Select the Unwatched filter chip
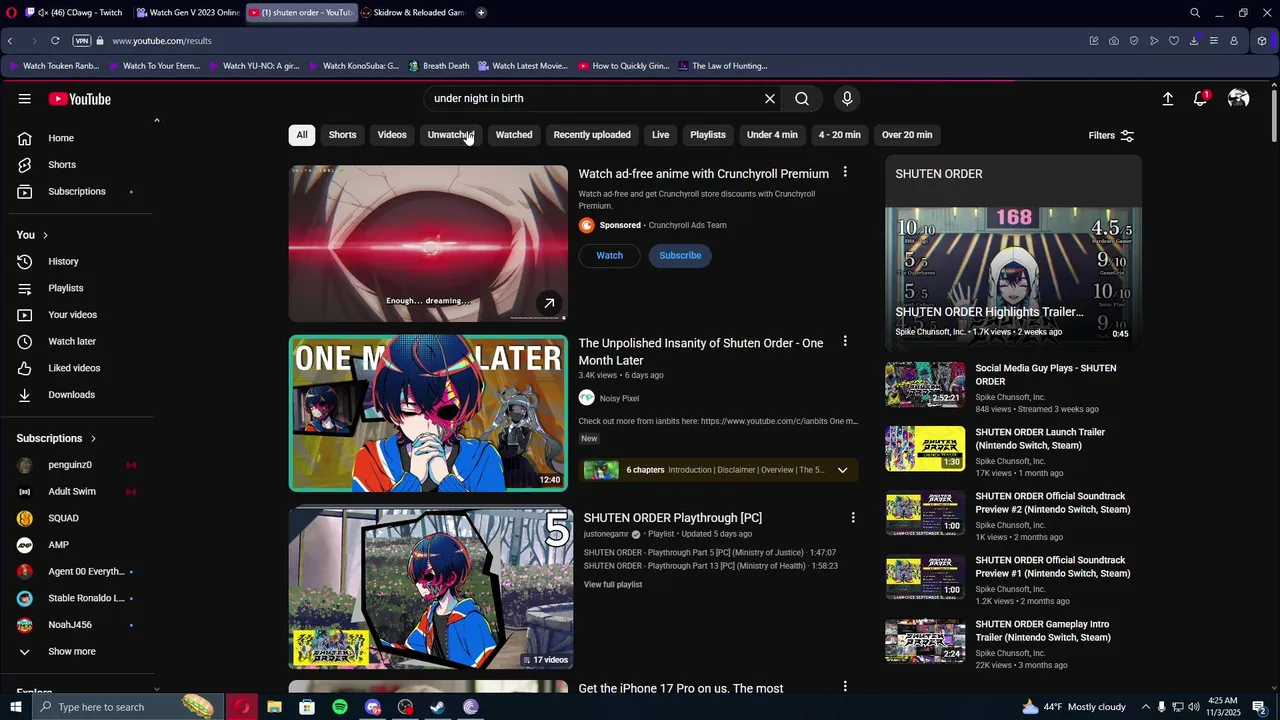This screenshot has width=1280, height=720. (x=451, y=135)
